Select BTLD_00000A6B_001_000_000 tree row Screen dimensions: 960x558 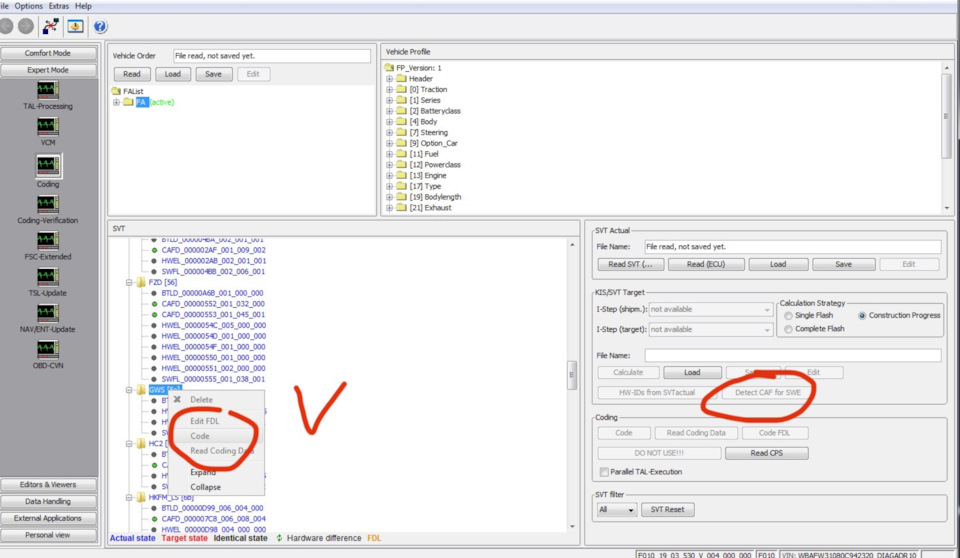[212, 293]
